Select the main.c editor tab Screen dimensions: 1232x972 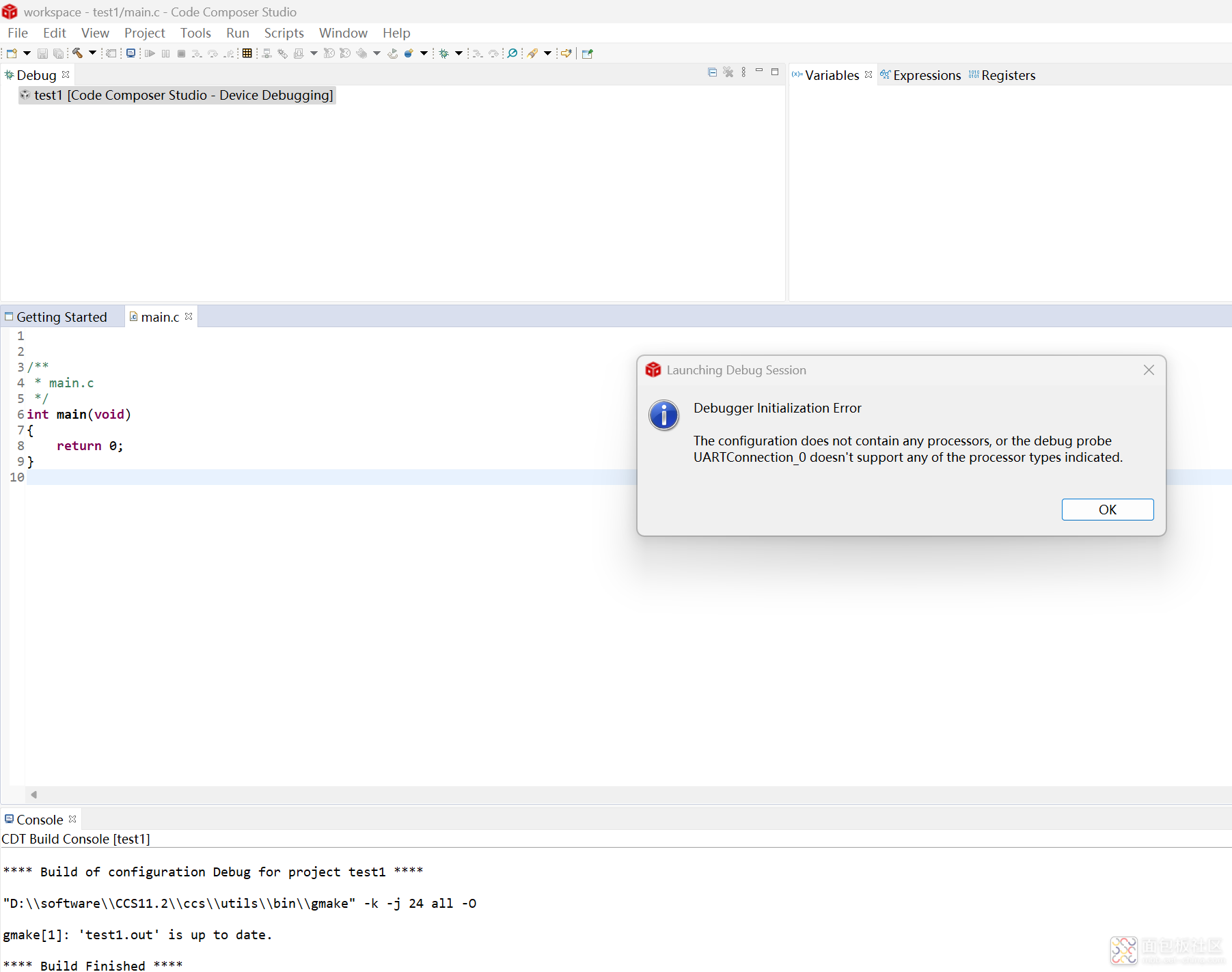pos(160,317)
